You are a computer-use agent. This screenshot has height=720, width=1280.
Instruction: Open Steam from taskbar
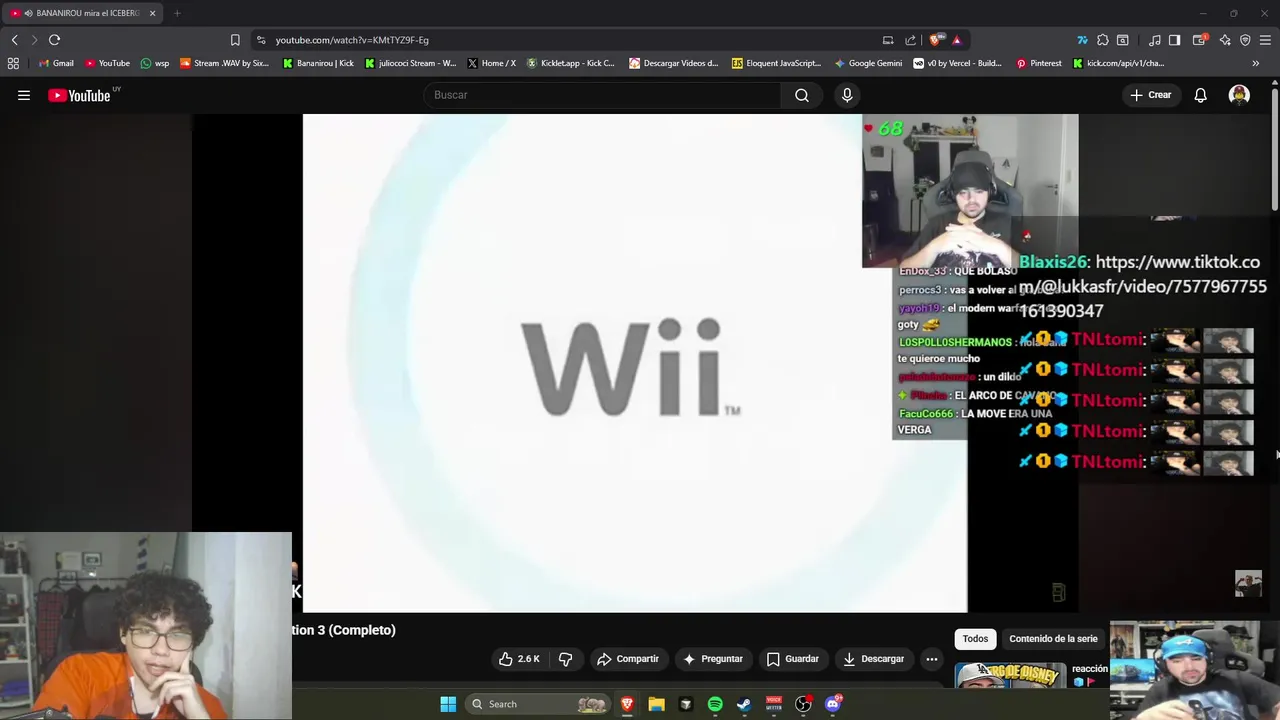pos(744,704)
